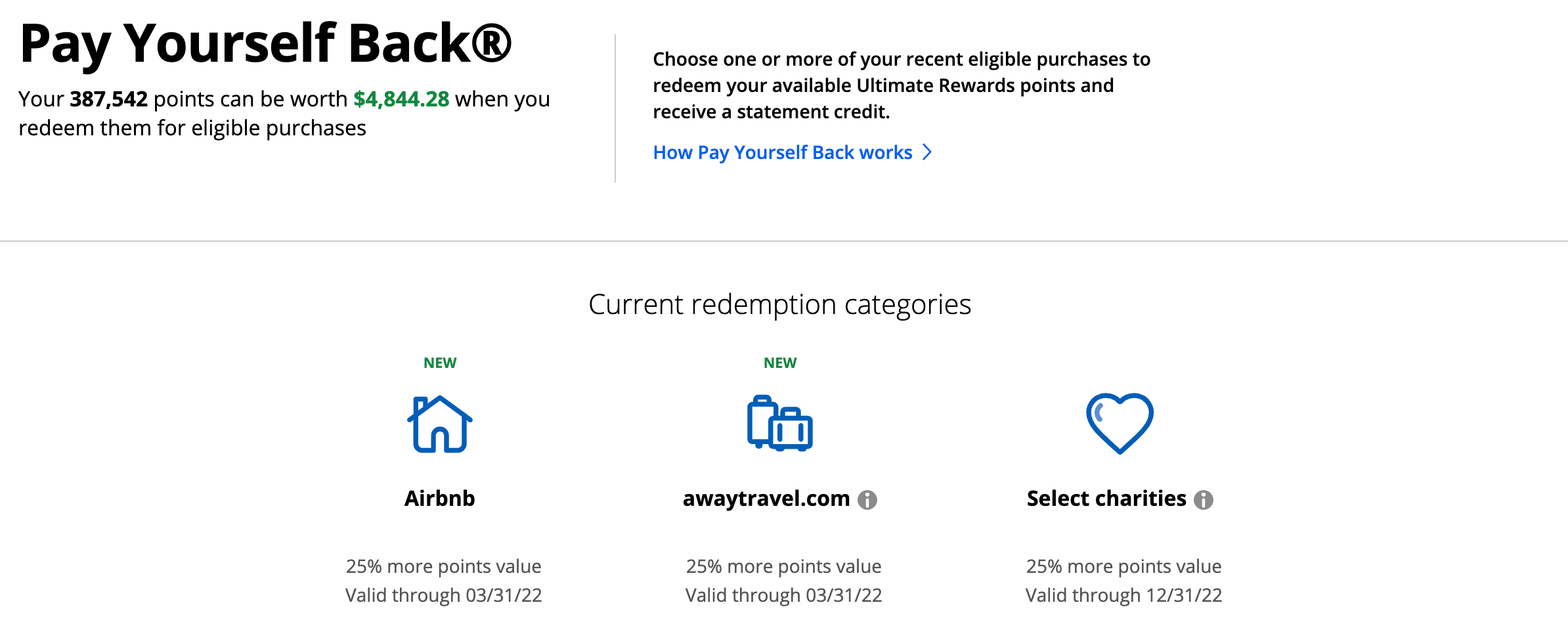The width and height of the screenshot is (1568, 632).
Task: Click the Airbnb house icon
Action: 439,424
